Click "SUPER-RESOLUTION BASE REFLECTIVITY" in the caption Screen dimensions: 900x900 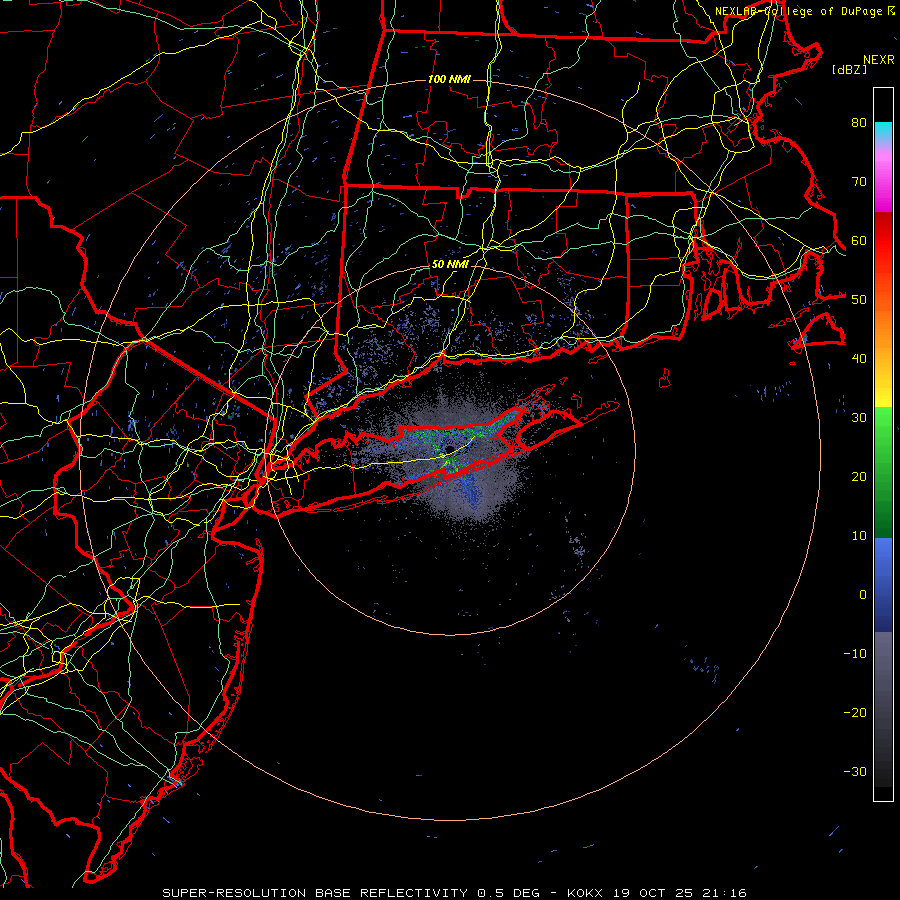[315, 893]
